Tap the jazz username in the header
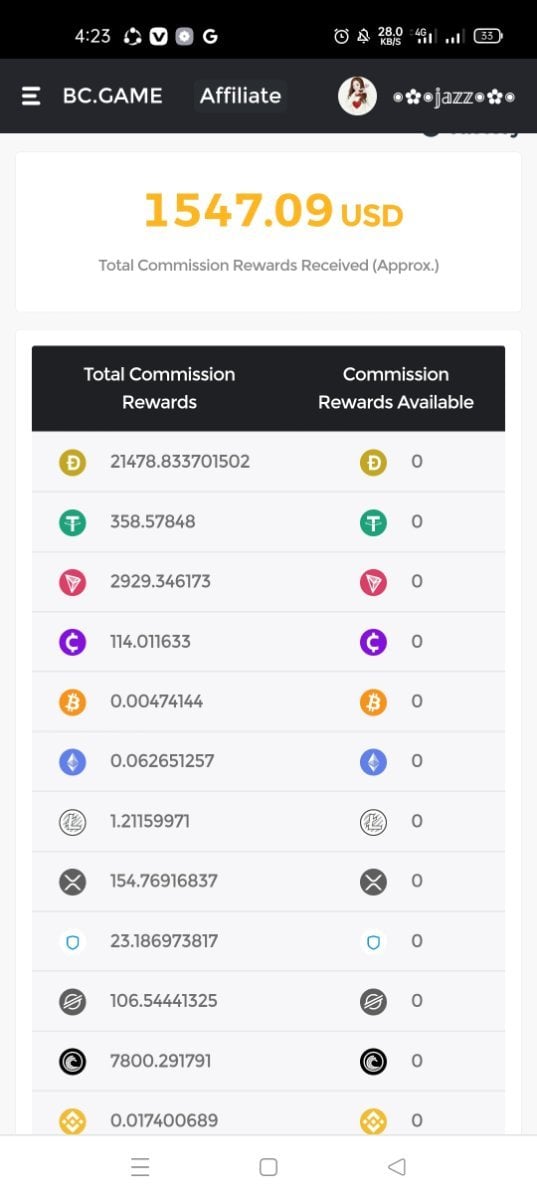537x1200 pixels. (454, 96)
